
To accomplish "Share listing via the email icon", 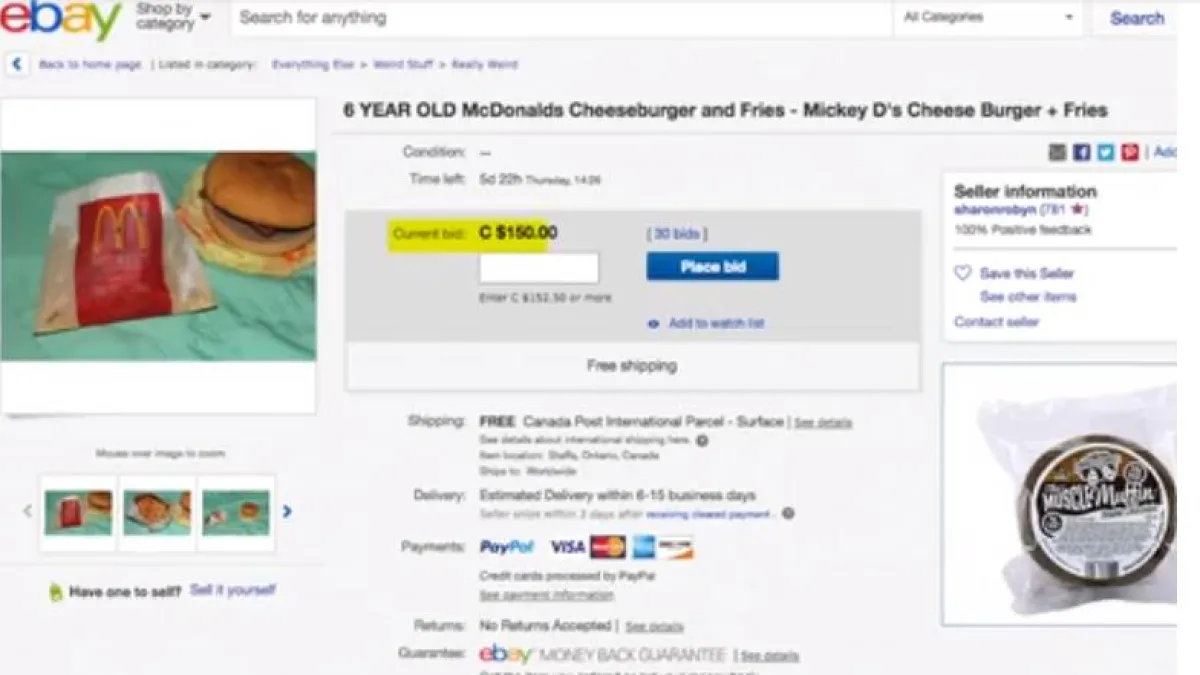I will click(x=1057, y=152).
